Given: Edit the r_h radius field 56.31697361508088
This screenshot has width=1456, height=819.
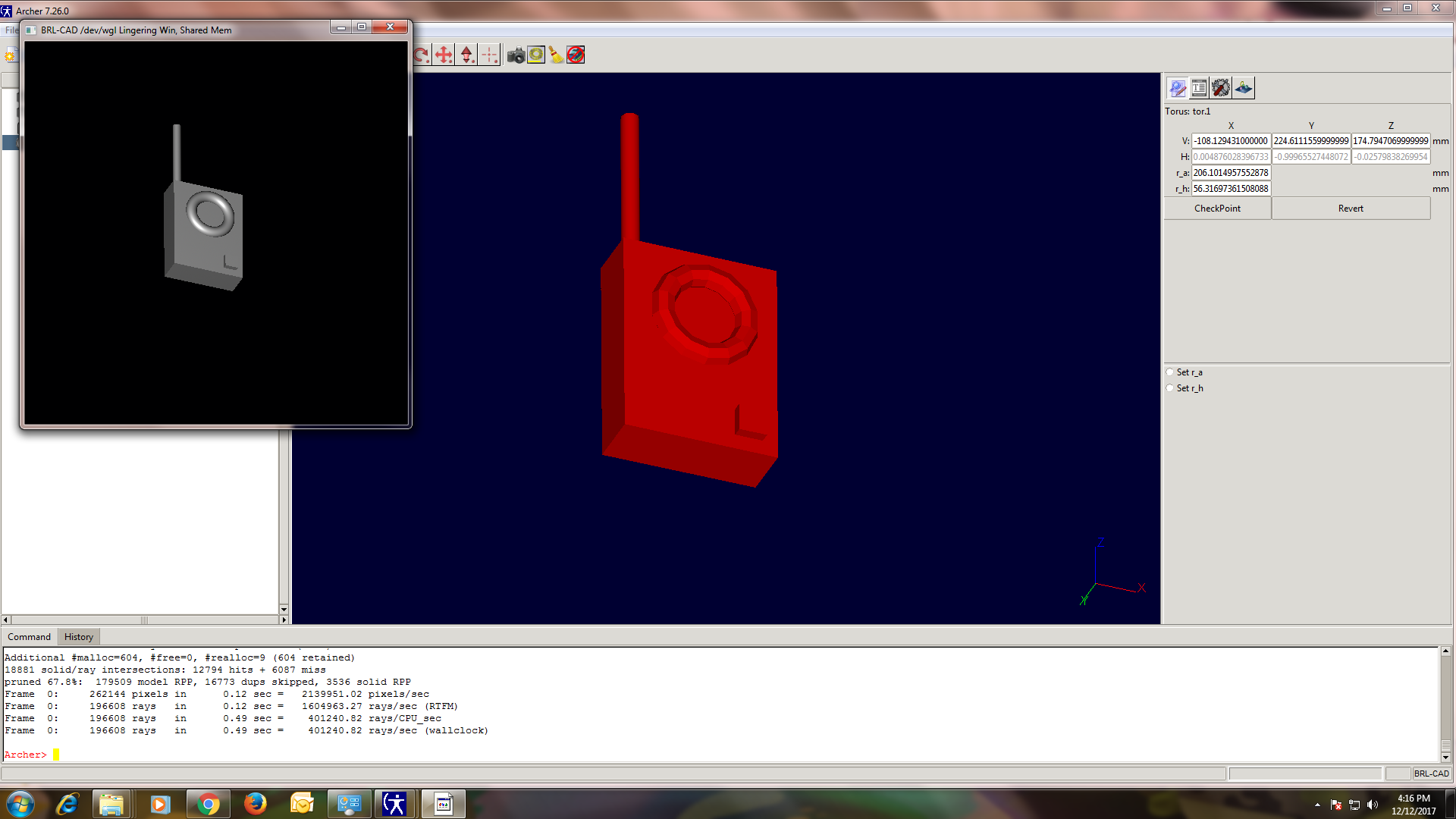Looking at the screenshot, I should [1231, 189].
